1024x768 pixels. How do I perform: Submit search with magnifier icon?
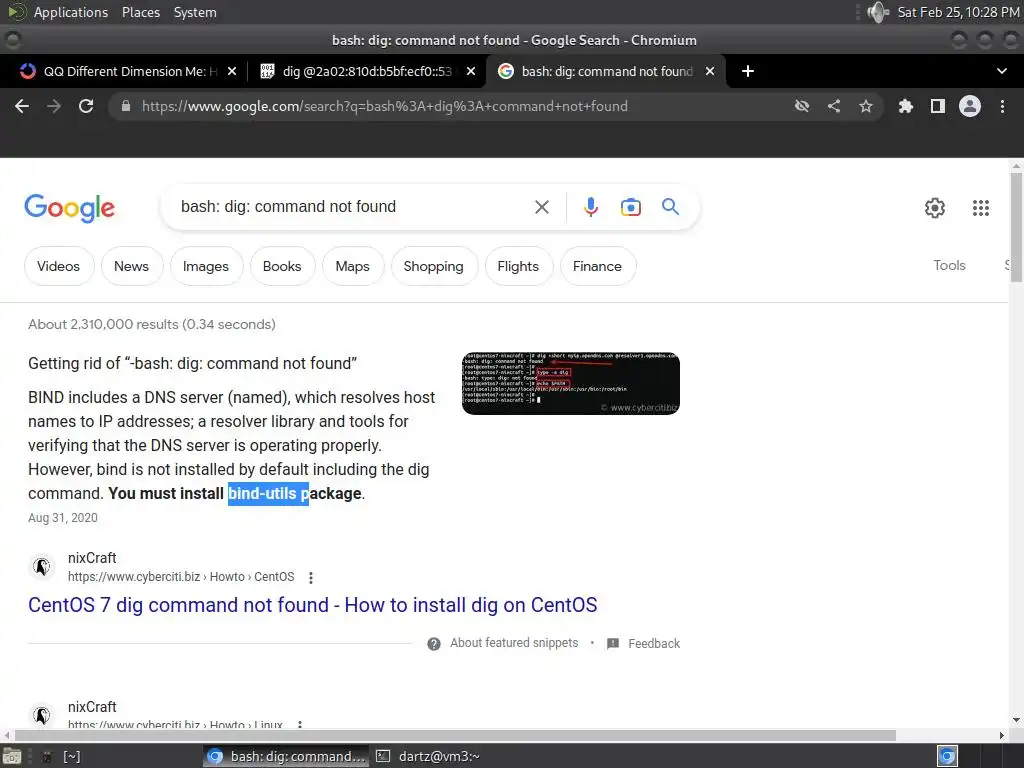(670, 207)
